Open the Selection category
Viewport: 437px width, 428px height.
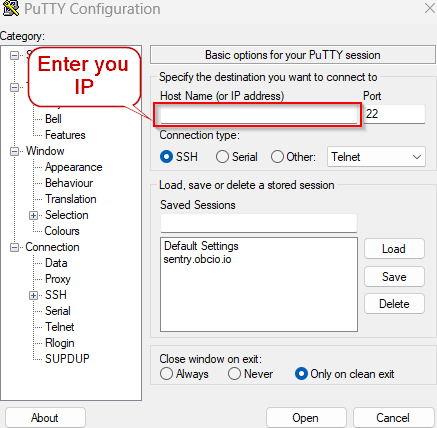point(67,215)
